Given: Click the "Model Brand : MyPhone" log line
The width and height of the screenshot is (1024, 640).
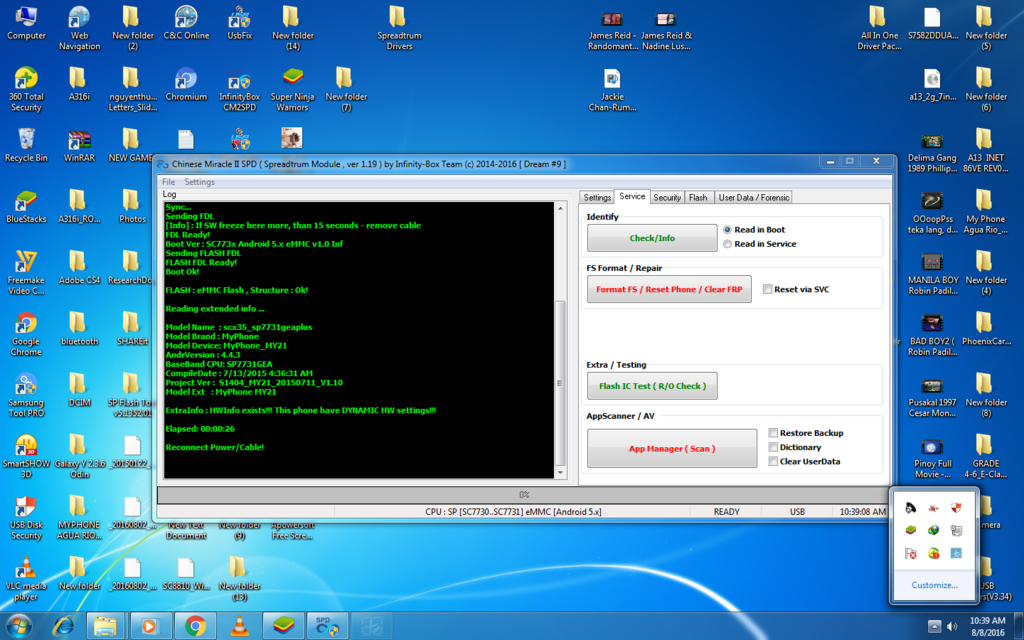Looking at the screenshot, I should pyautogui.click(x=212, y=336).
